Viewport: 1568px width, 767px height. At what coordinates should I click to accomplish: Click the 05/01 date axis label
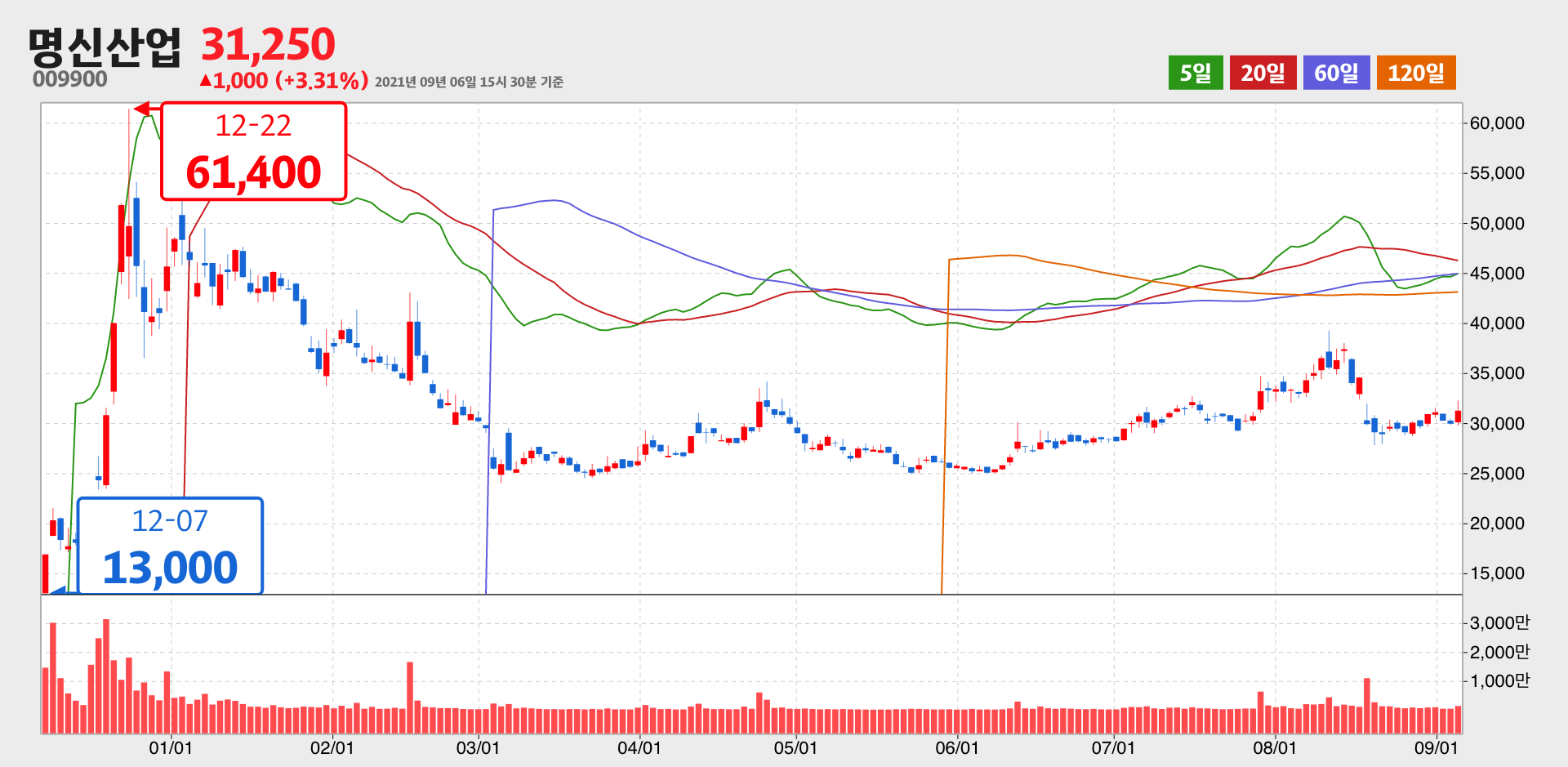(795, 748)
